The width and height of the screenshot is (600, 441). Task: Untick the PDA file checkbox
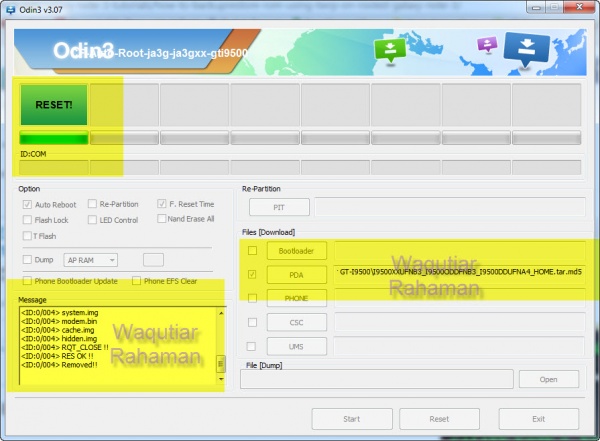(252, 274)
